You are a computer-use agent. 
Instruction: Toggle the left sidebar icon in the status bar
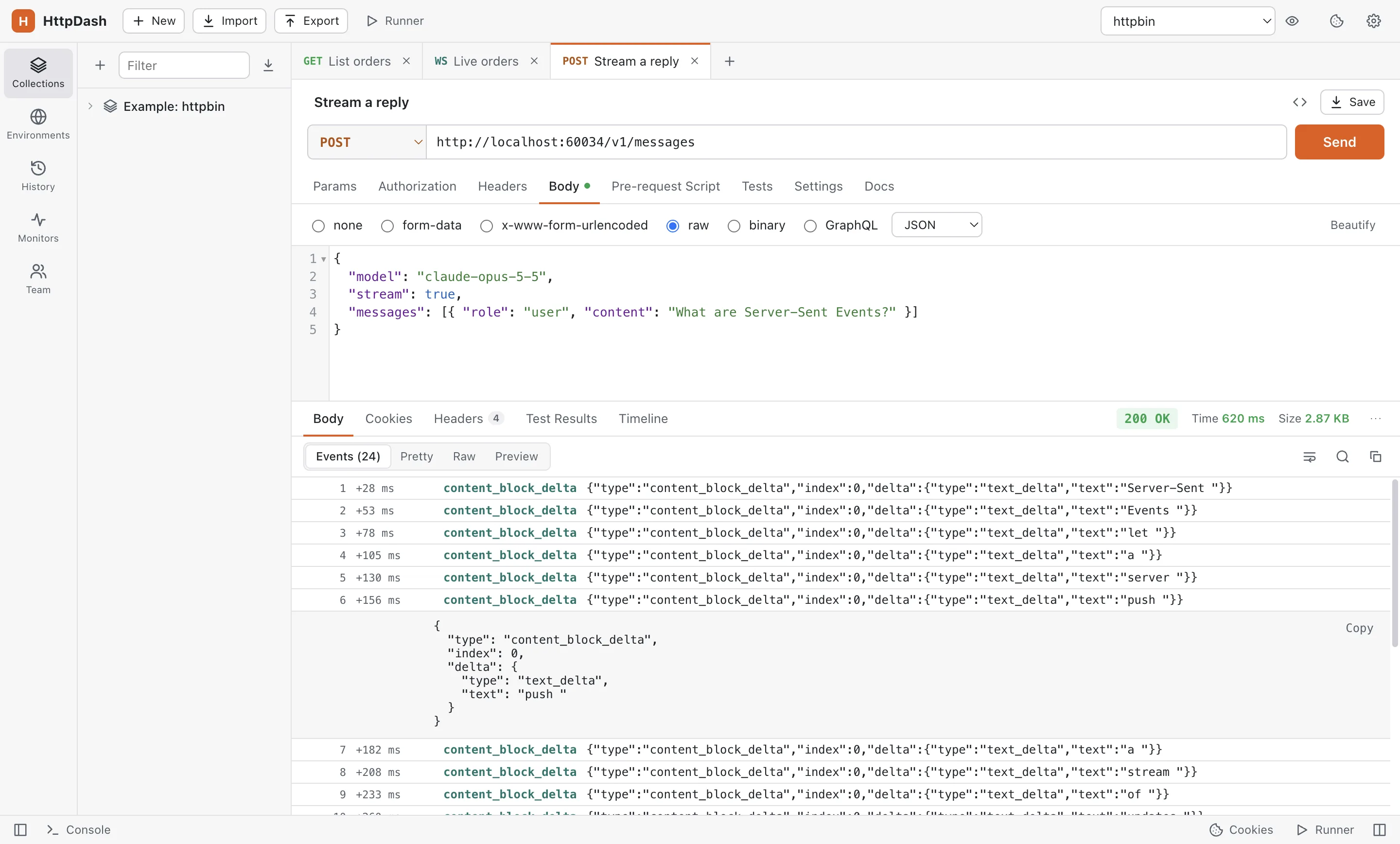(20, 830)
